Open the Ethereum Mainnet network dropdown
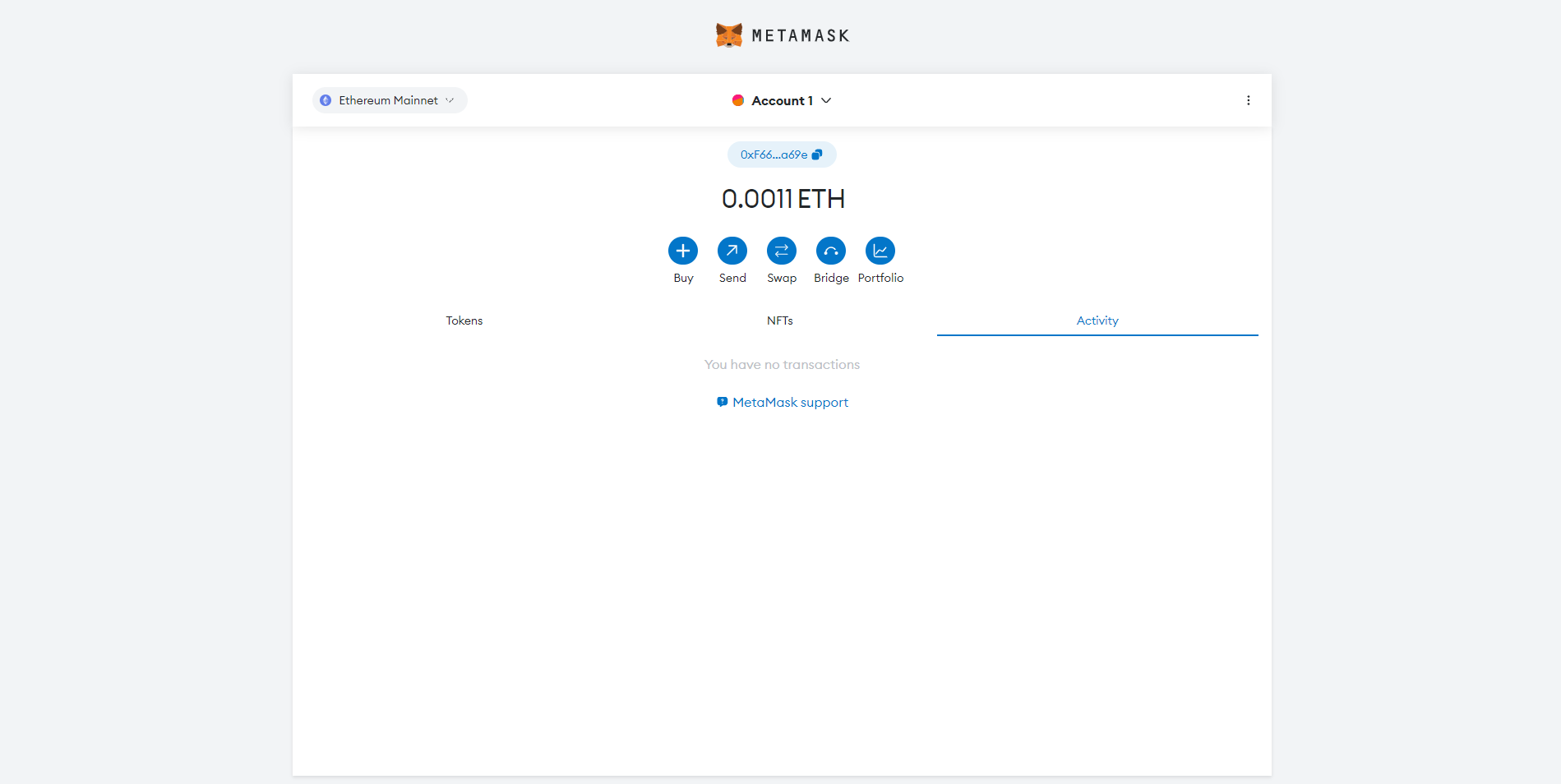This screenshot has height=784, width=1561. coord(390,100)
